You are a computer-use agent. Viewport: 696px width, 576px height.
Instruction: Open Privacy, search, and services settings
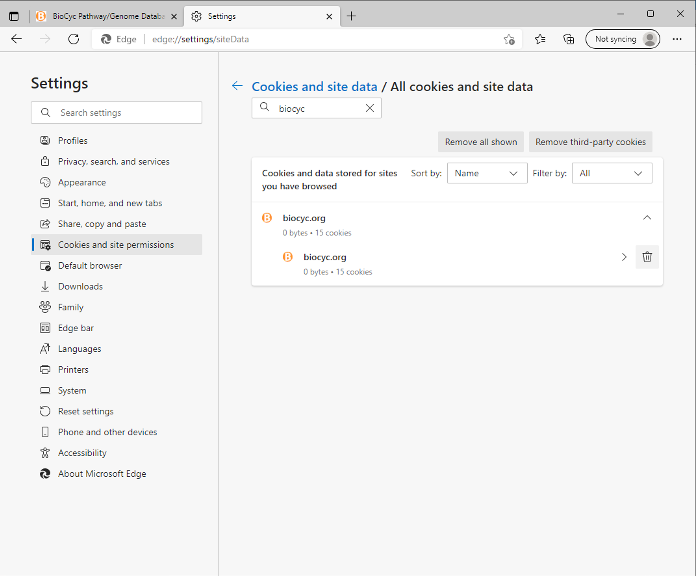(113, 162)
